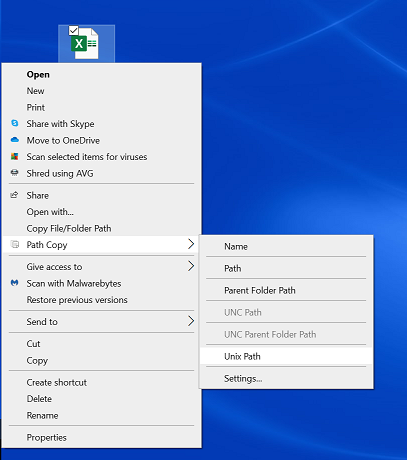Select New in the context menu

coord(101,91)
